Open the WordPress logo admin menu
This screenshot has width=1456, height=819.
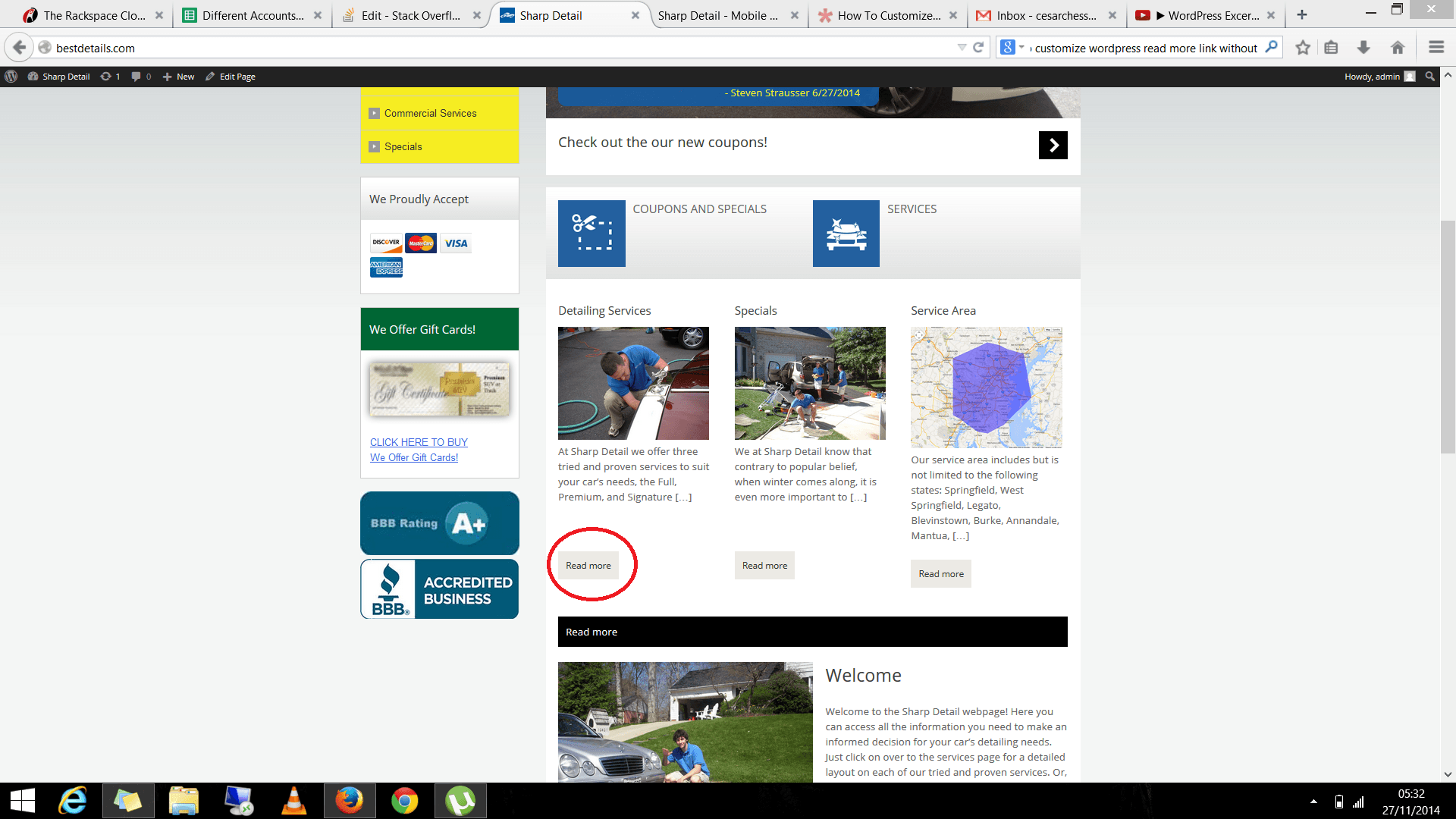pos(11,77)
